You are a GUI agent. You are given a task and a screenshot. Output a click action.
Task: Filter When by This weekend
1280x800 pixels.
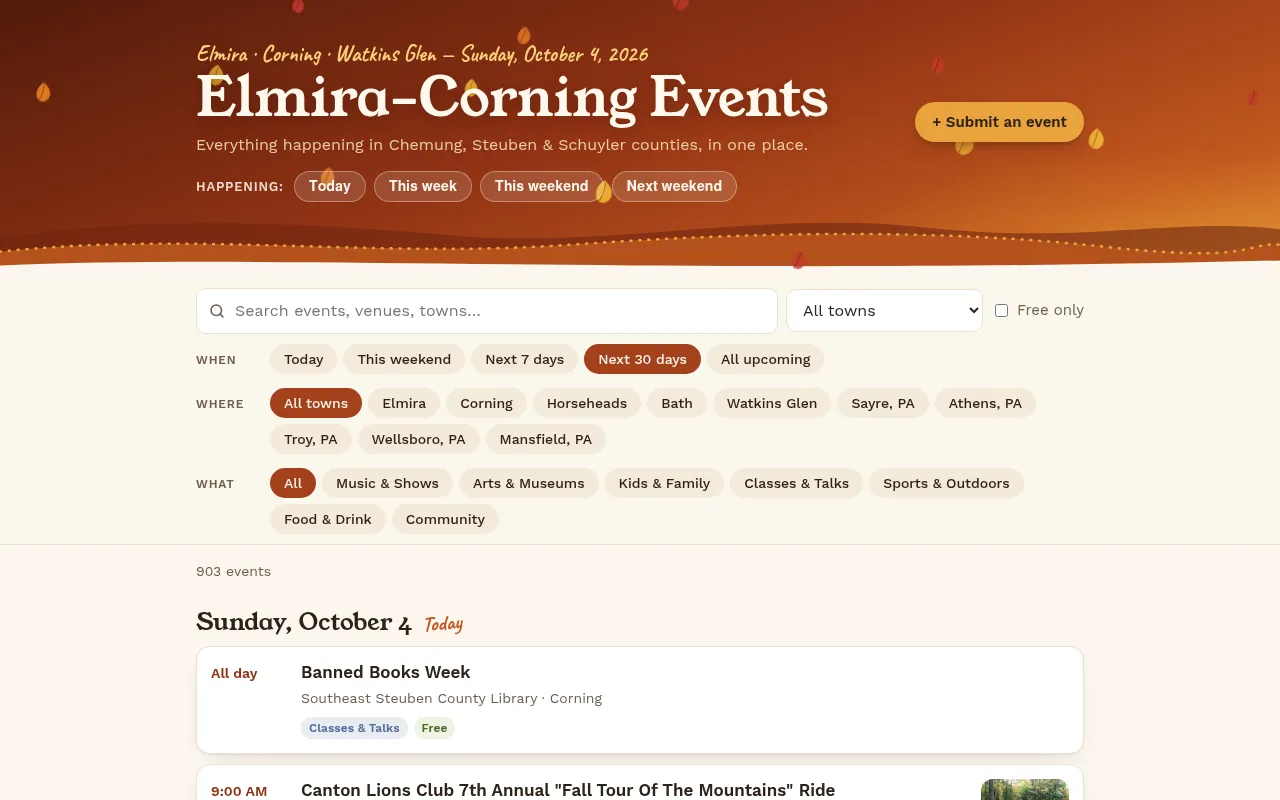(404, 359)
